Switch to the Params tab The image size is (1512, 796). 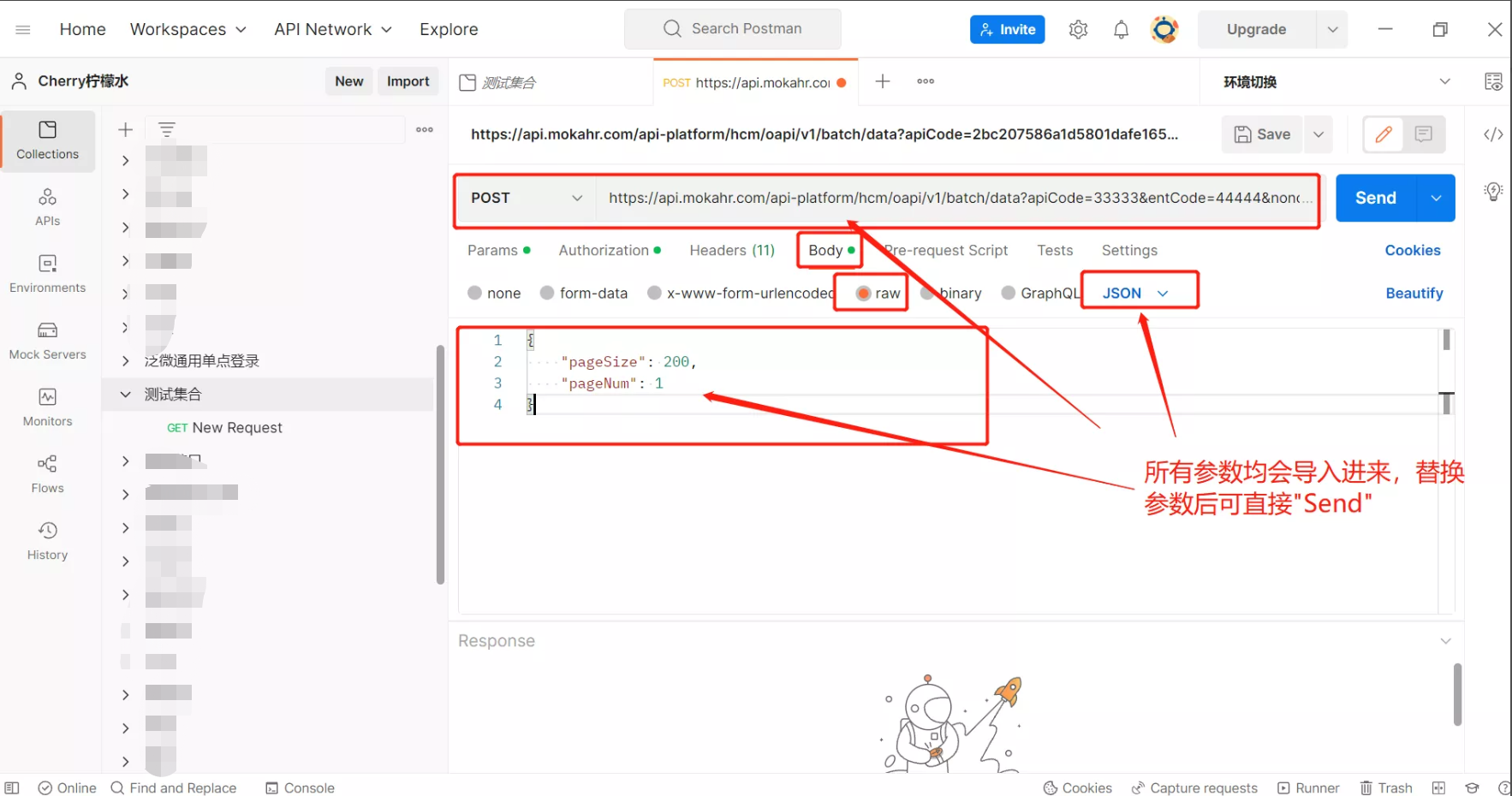(499, 250)
